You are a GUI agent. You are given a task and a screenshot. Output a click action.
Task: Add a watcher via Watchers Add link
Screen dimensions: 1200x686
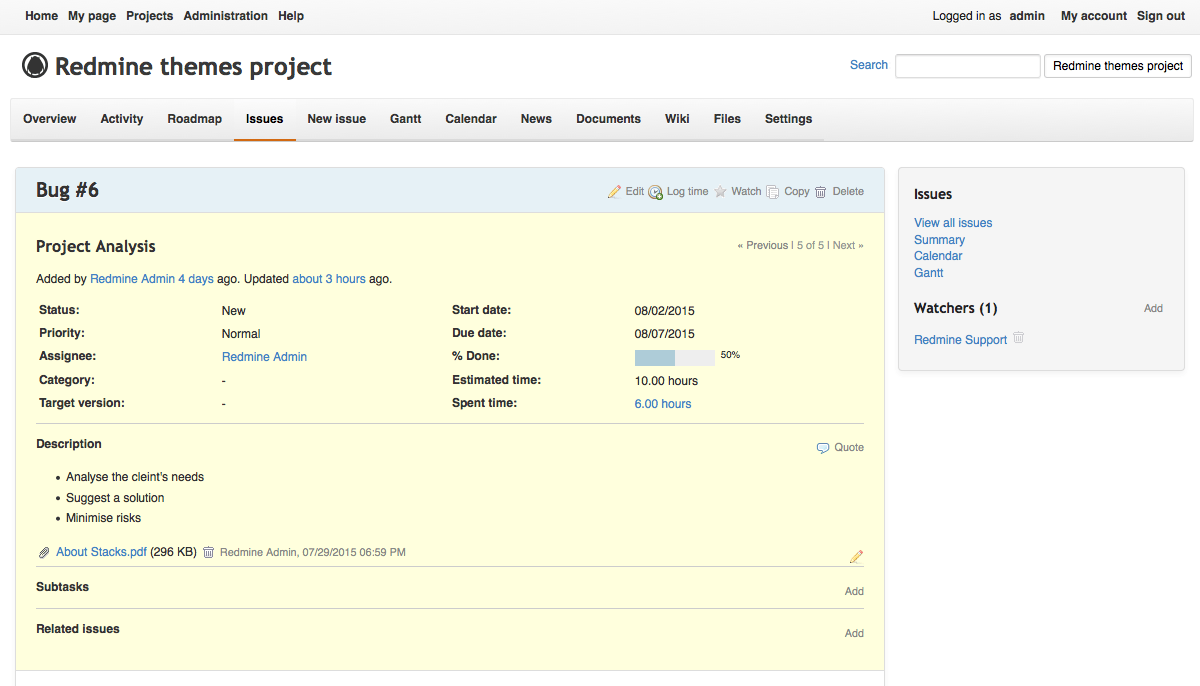(x=1153, y=308)
